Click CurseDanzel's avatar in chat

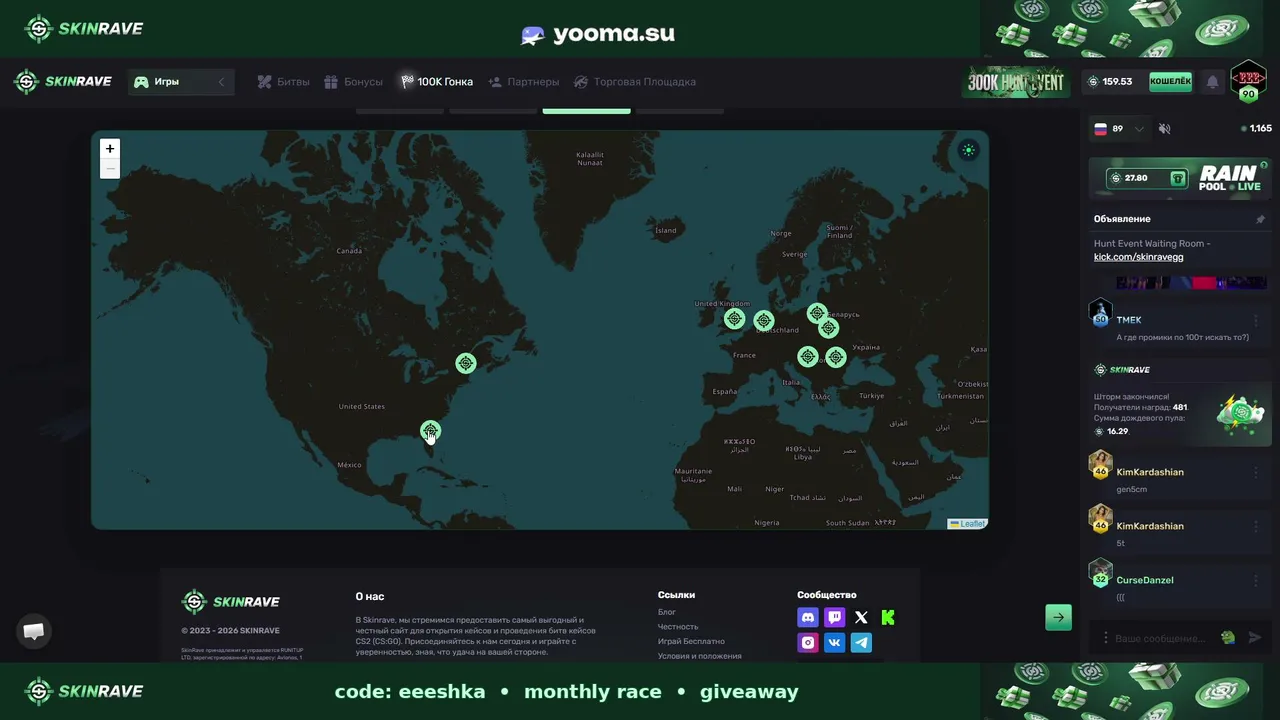click(x=1100, y=573)
